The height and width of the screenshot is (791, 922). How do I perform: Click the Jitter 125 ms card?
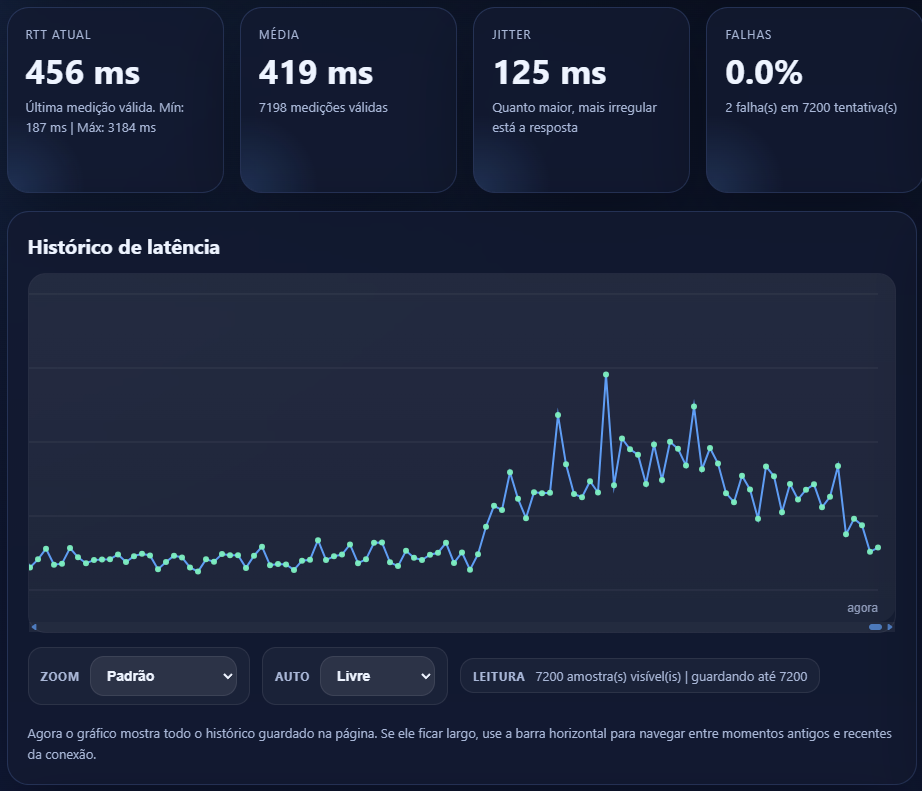click(x=581, y=100)
